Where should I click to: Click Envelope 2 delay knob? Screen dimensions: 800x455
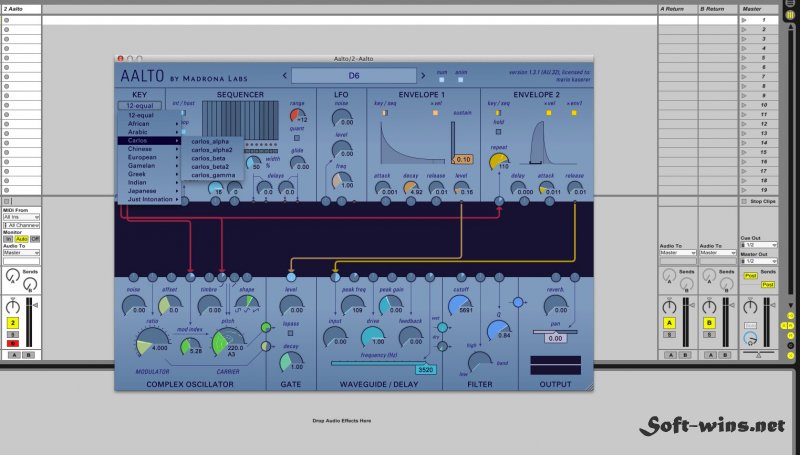click(x=518, y=188)
